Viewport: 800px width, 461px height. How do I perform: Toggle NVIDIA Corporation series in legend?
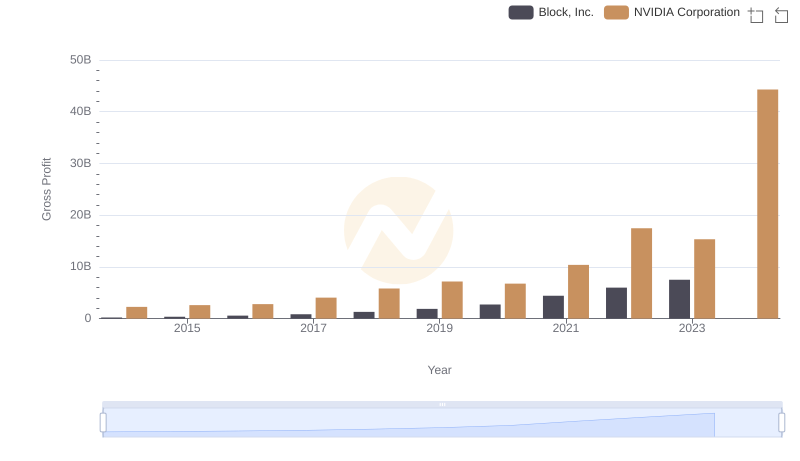coord(671,12)
